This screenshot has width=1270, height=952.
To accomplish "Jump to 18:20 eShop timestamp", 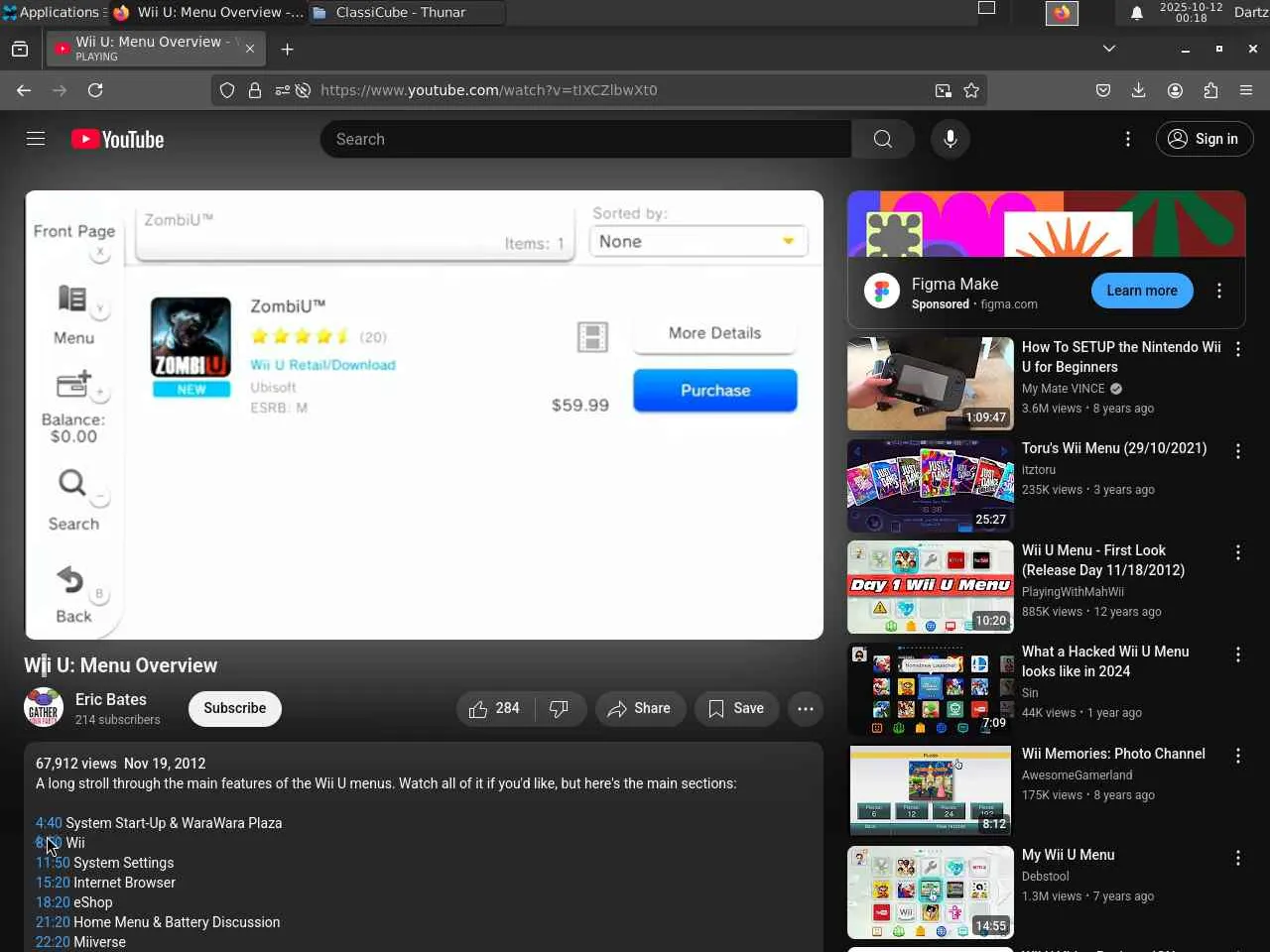I will pos(53,902).
